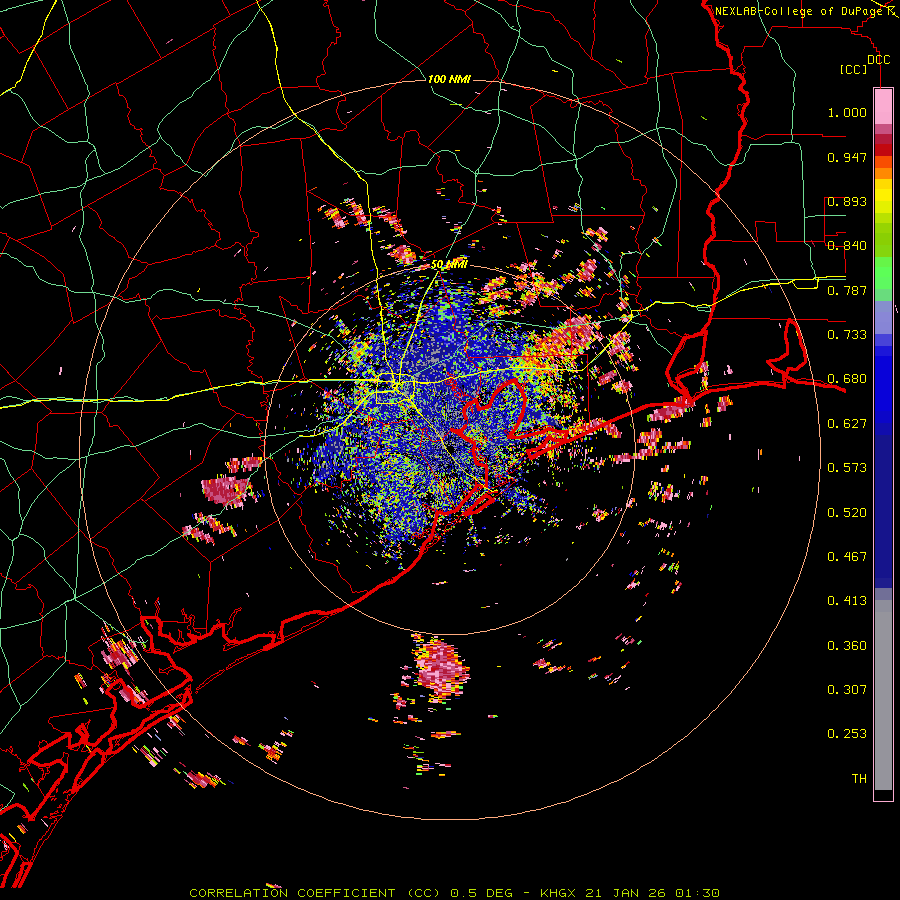900x900 pixels.
Task: Select the 0.360 scale value
Action: coord(847,646)
